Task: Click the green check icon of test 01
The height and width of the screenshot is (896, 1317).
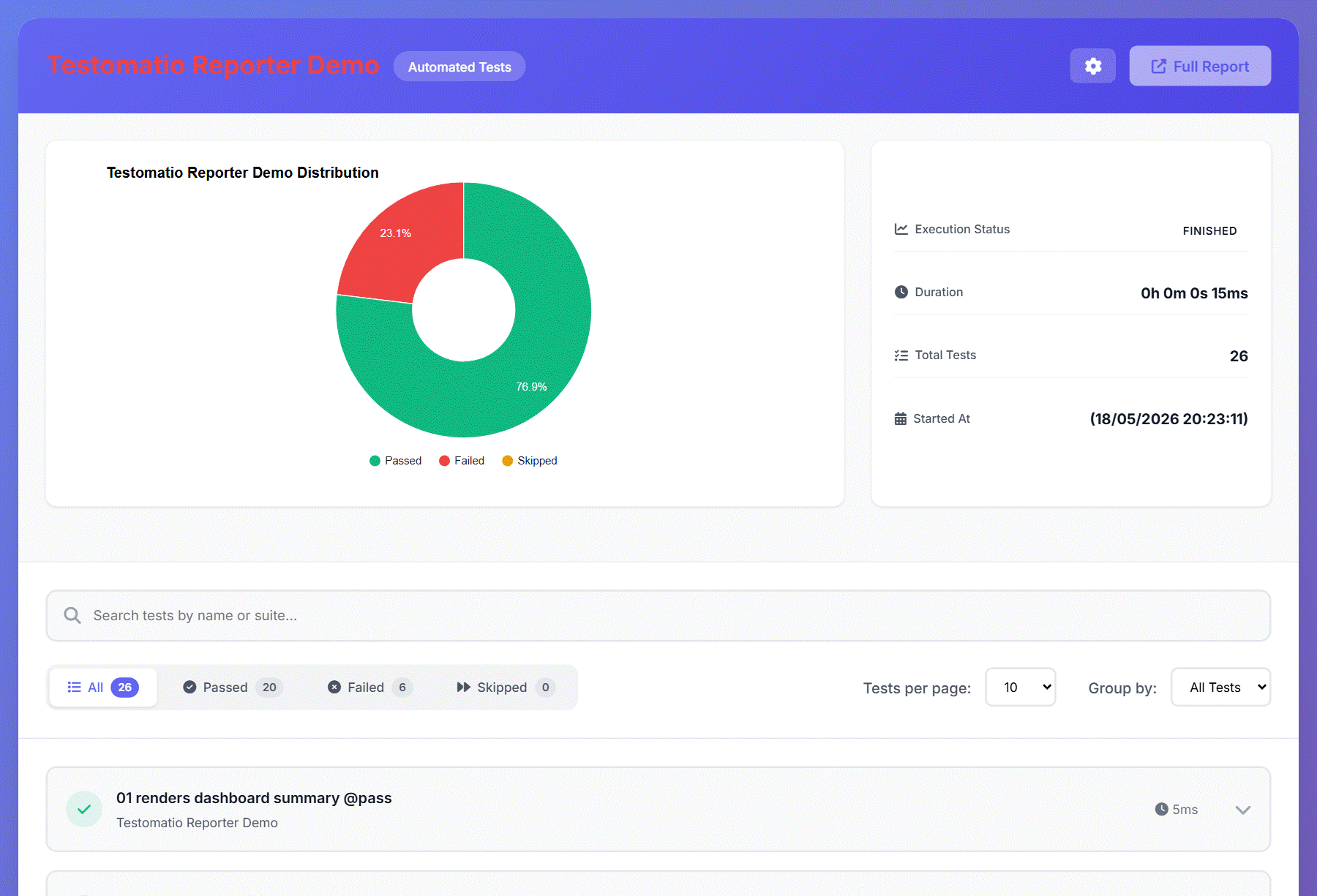Action: (84, 809)
